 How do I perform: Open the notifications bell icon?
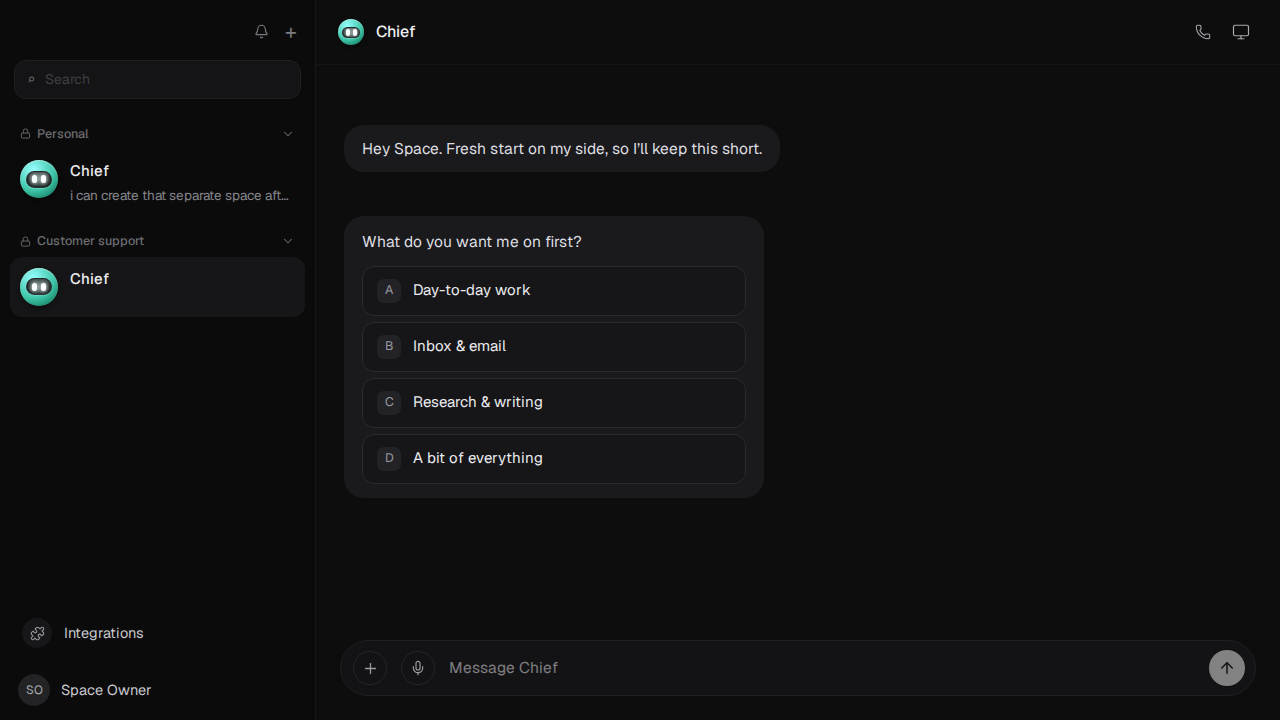point(261,32)
